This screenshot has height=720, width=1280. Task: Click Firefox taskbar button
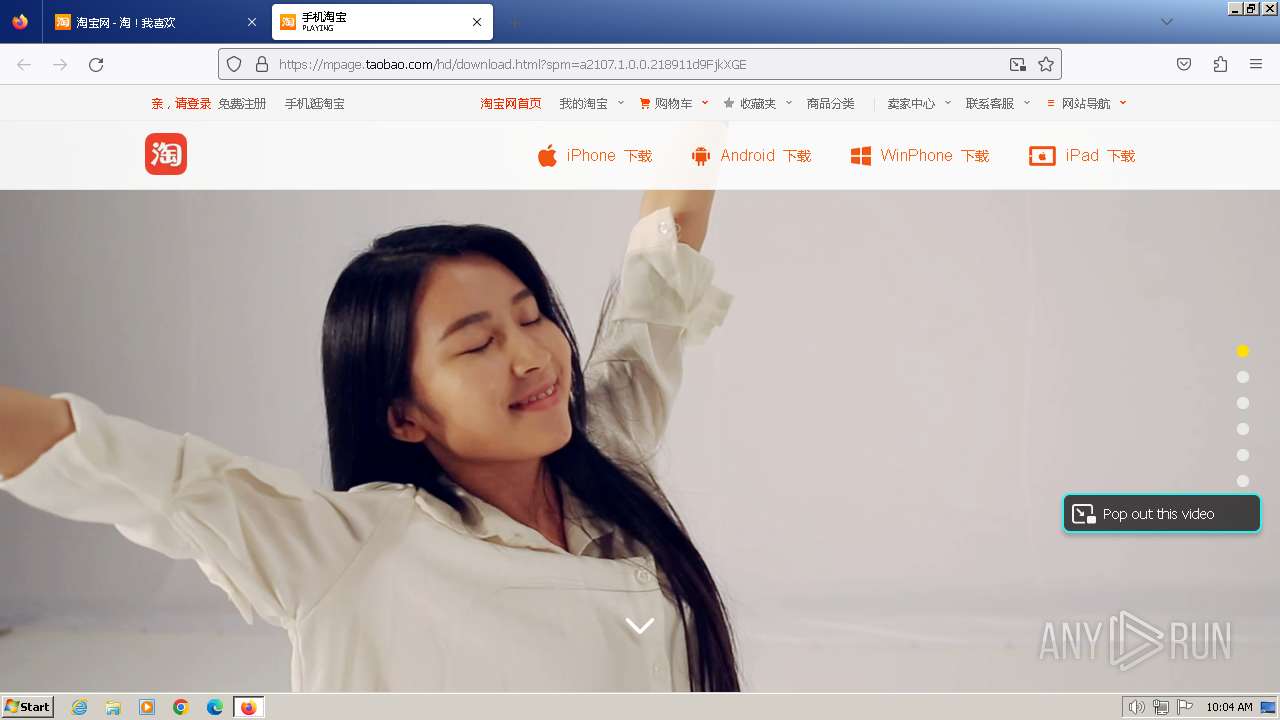(x=248, y=707)
